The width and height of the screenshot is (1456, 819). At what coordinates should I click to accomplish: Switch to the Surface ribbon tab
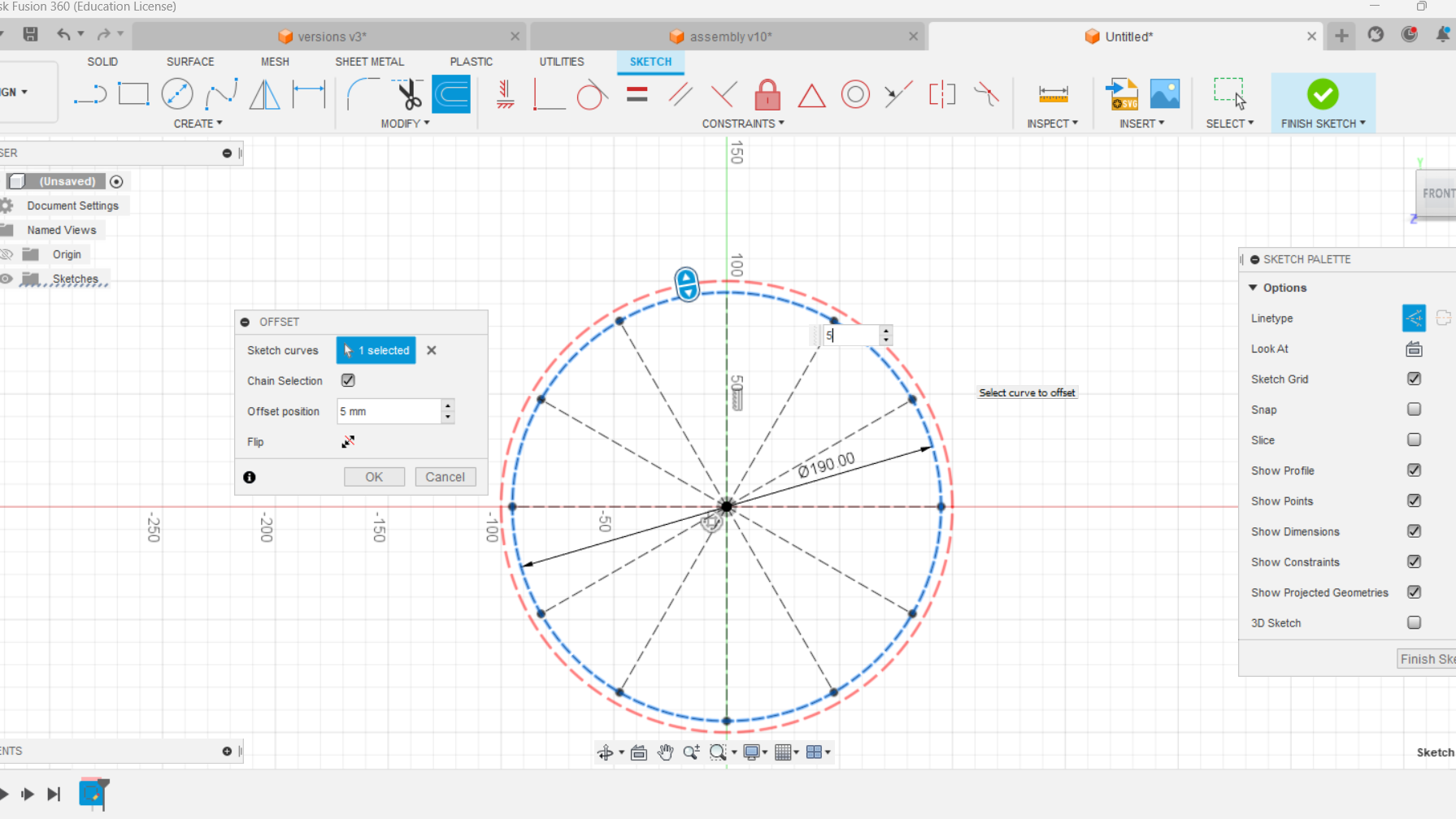pos(190,62)
